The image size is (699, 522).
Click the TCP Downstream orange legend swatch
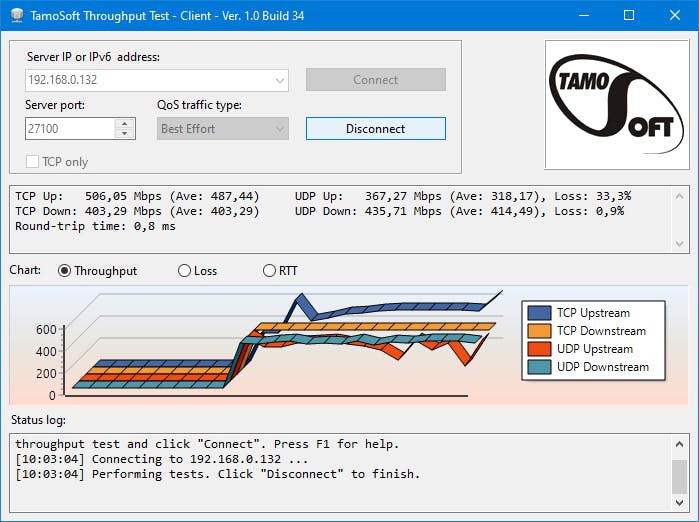pos(539,331)
